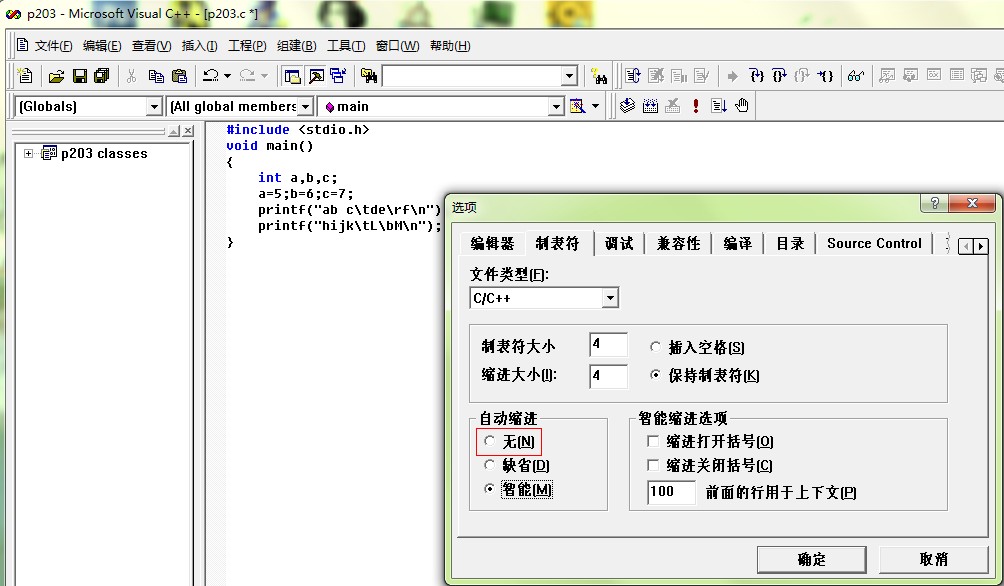
Task: Click the help question mark button in 选项 dialog
Action: pos(934,203)
